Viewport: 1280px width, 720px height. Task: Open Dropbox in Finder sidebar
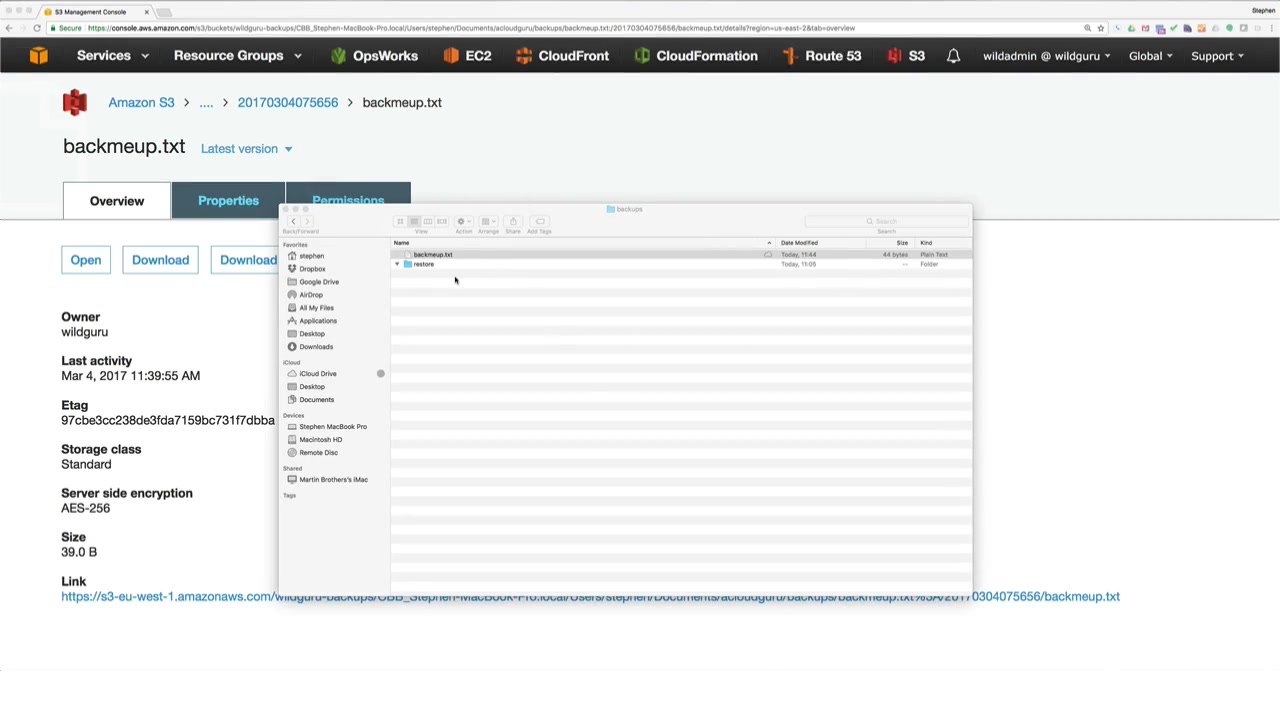coord(312,269)
